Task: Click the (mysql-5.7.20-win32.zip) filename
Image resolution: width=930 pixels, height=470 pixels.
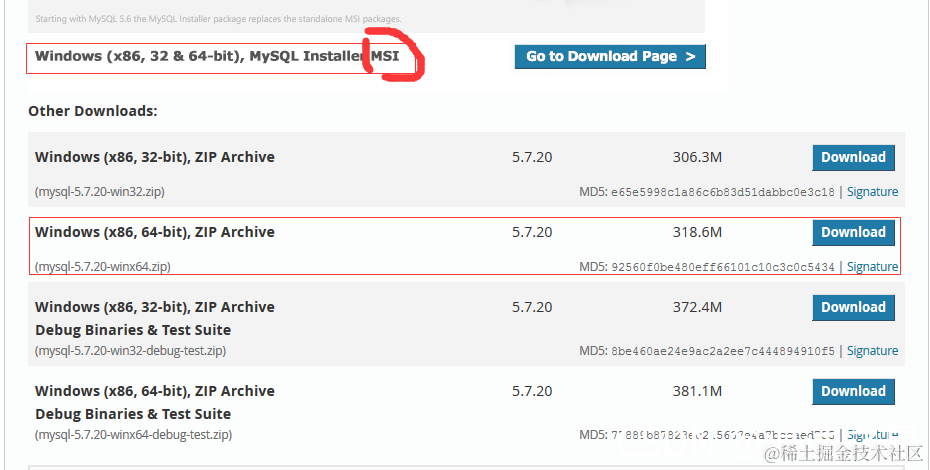Action: click(100, 192)
